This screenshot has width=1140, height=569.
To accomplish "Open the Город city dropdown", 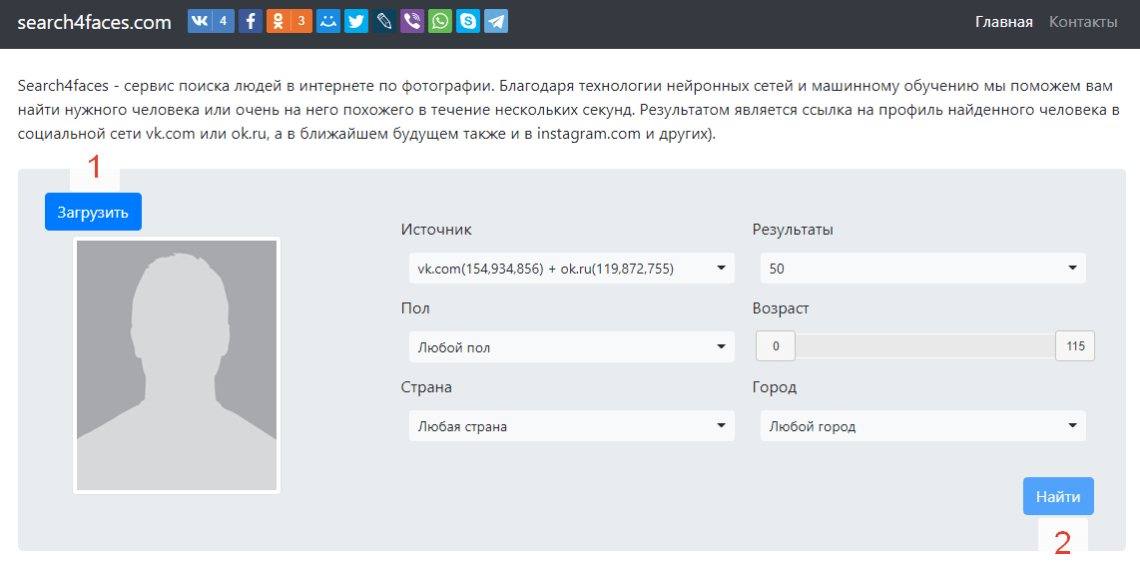I will (x=922, y=426).
